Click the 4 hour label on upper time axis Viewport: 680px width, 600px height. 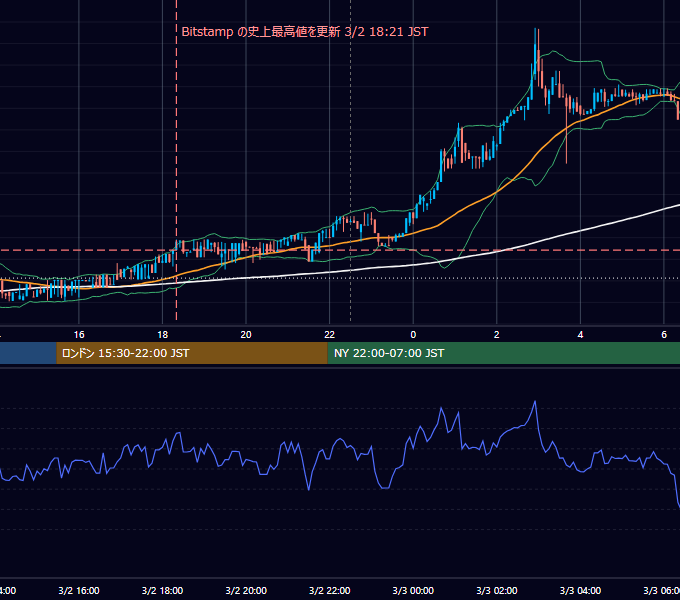pyautogui.click(x=580, y=335)
